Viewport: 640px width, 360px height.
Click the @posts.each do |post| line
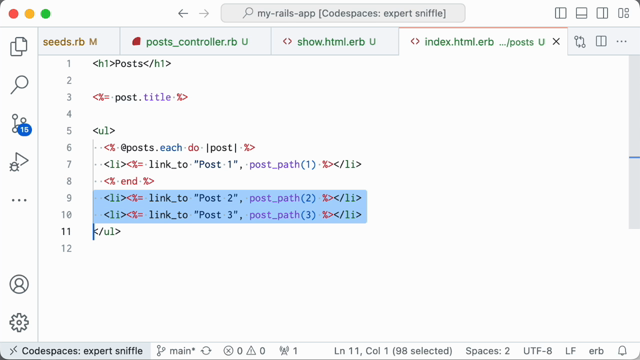180,148
